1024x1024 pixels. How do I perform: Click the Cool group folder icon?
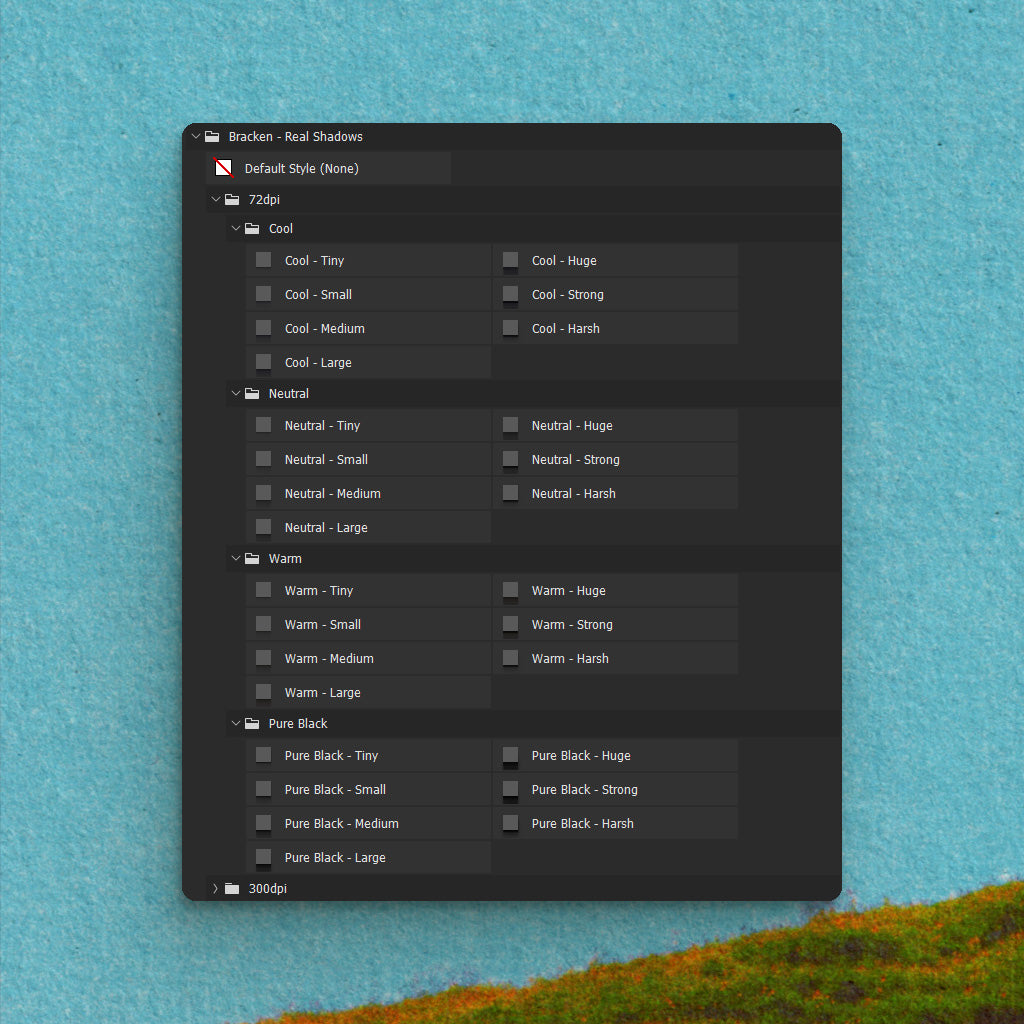tap(252, 229)
